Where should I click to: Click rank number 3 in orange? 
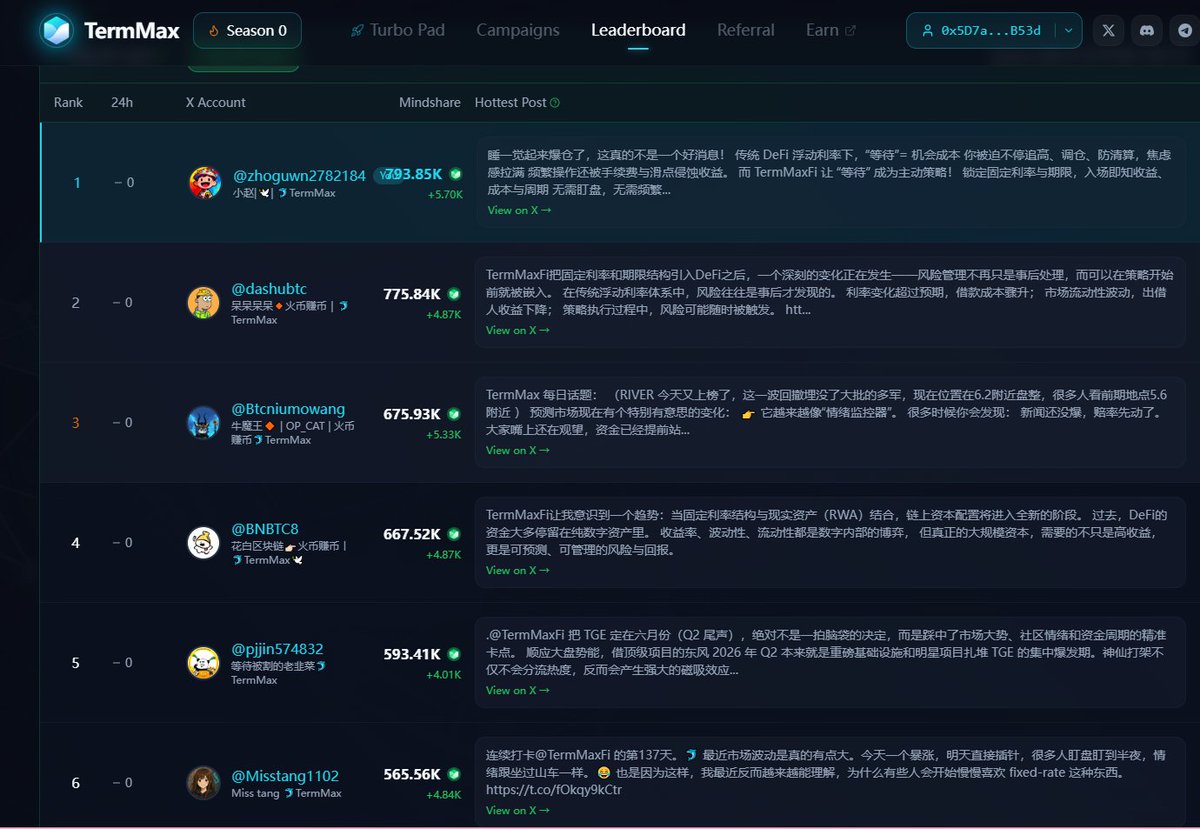(x=76, y=422)
